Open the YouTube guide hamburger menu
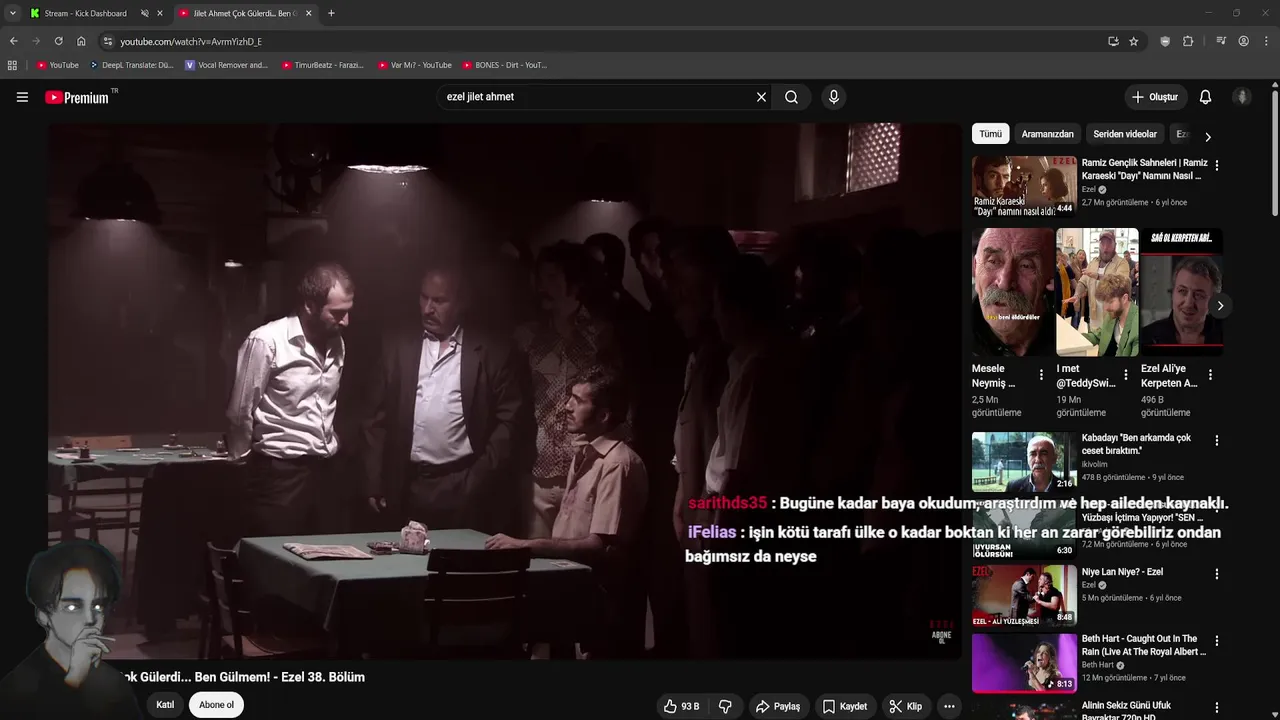 (22, 97)
